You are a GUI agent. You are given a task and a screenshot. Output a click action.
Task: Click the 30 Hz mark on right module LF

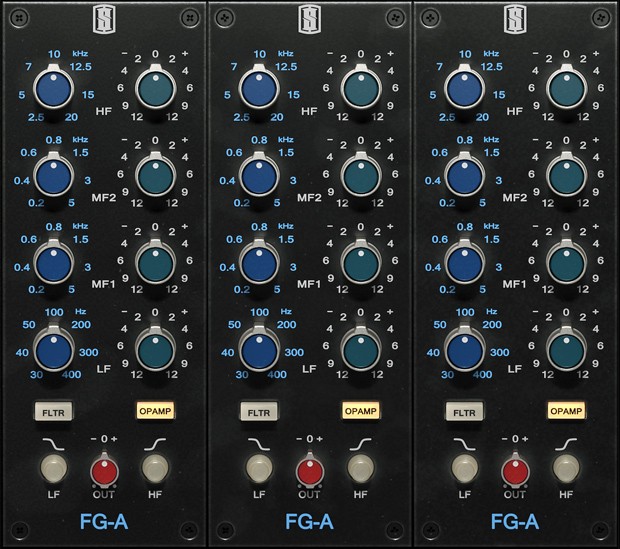tap(447, 374)
